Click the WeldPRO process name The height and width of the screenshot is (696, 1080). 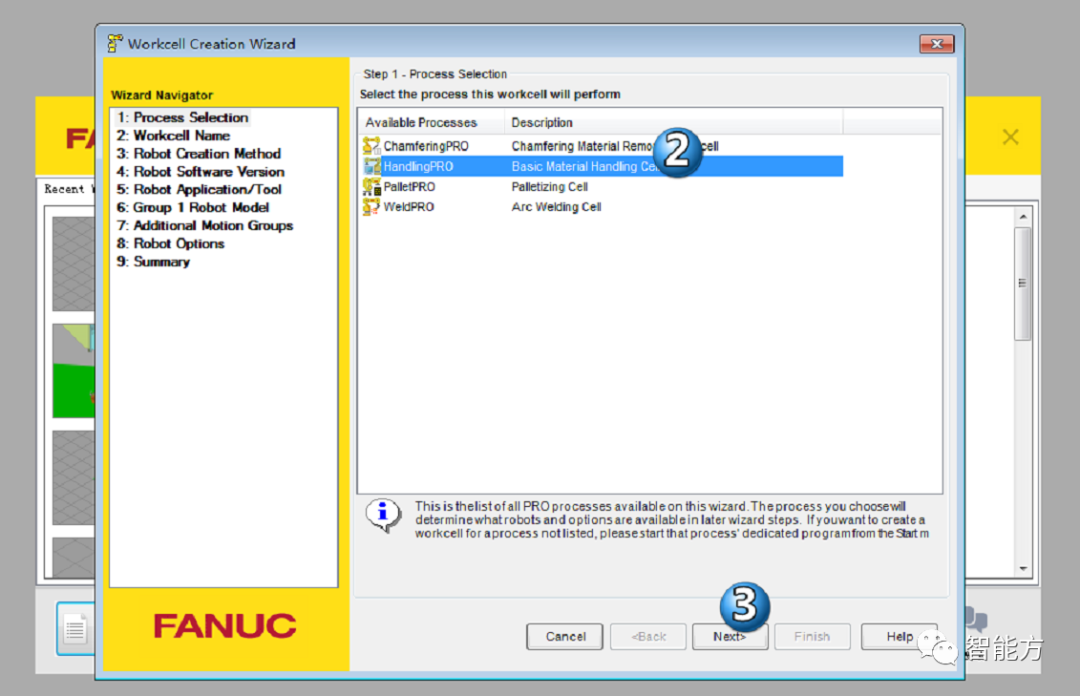(408, 207)
